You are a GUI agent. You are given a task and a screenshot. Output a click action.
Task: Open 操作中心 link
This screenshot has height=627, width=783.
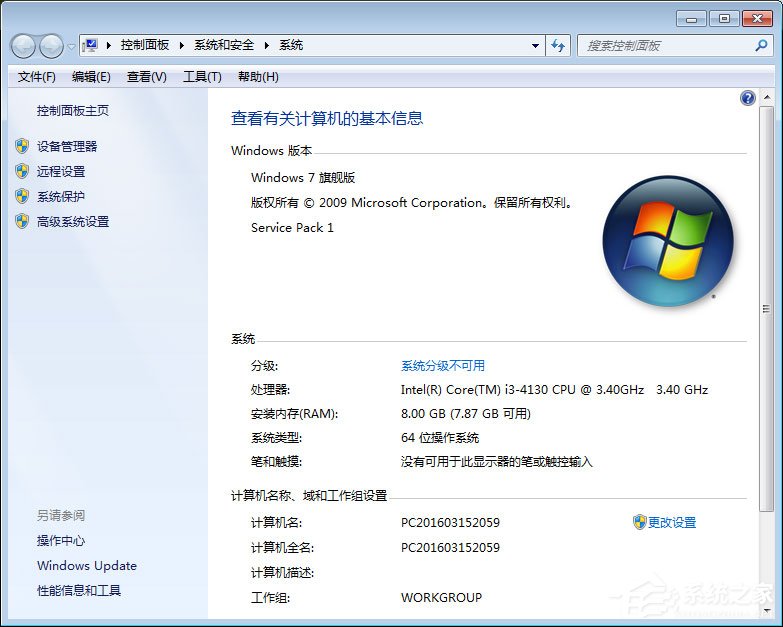click(61, 541)
